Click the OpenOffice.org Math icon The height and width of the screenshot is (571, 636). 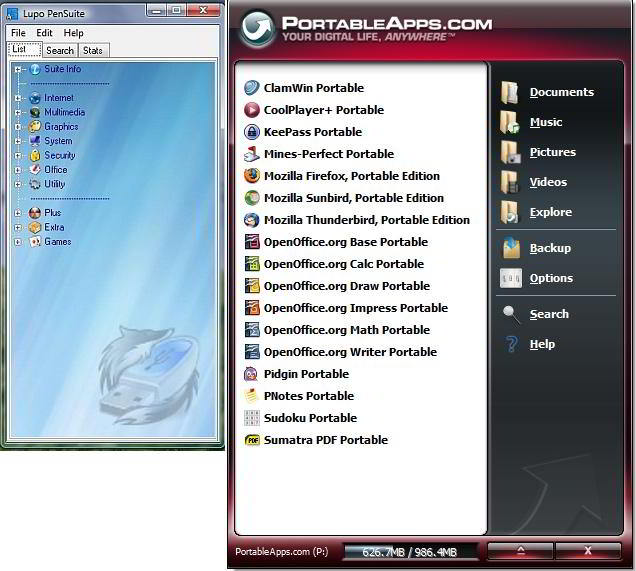251,330
